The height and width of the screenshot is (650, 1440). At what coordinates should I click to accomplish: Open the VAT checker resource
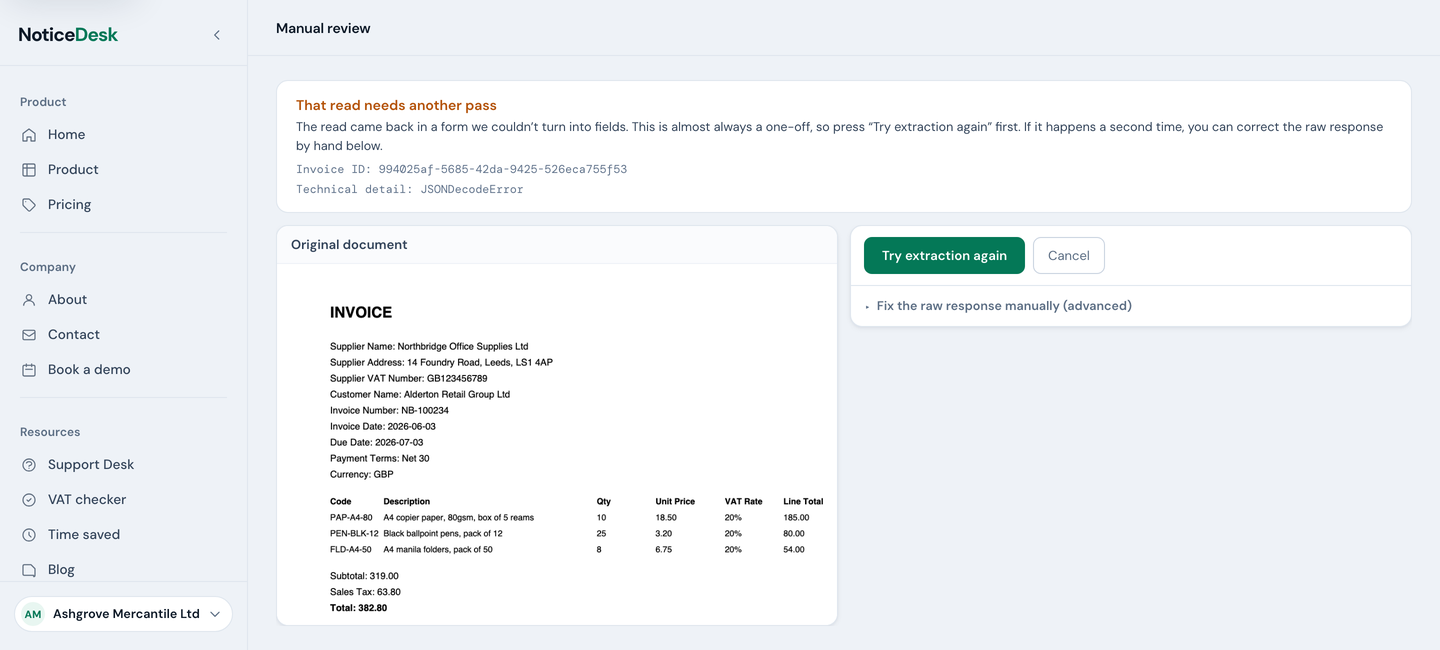click(x=123, y=500)
